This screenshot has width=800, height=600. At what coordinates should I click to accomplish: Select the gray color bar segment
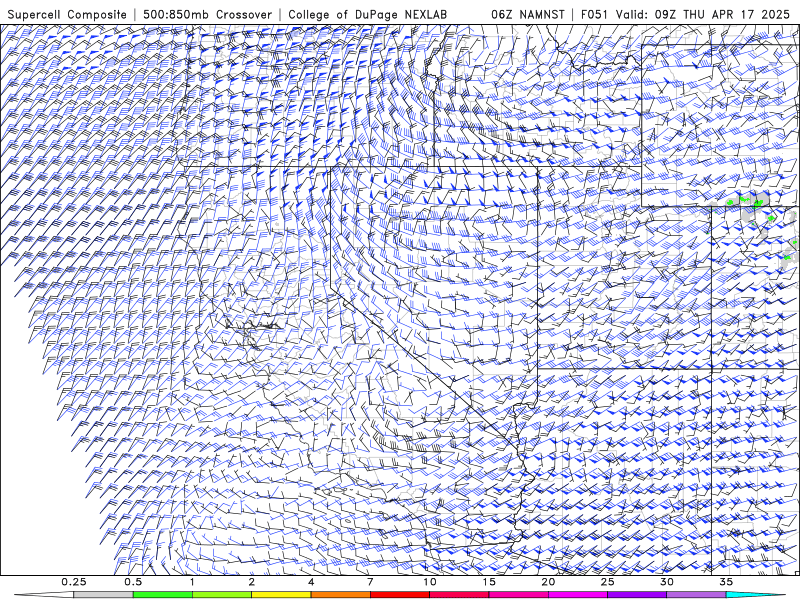click(103, 595)
